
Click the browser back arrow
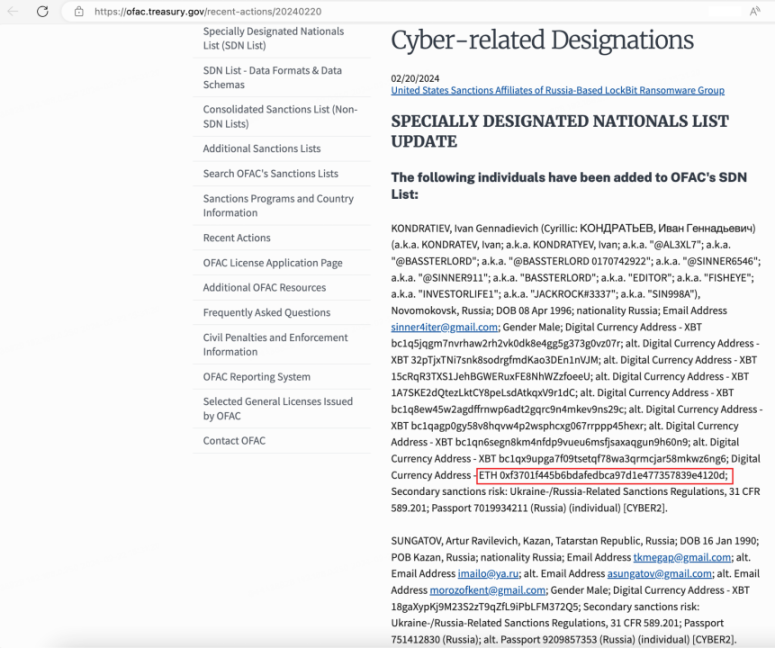click(13, 11)
